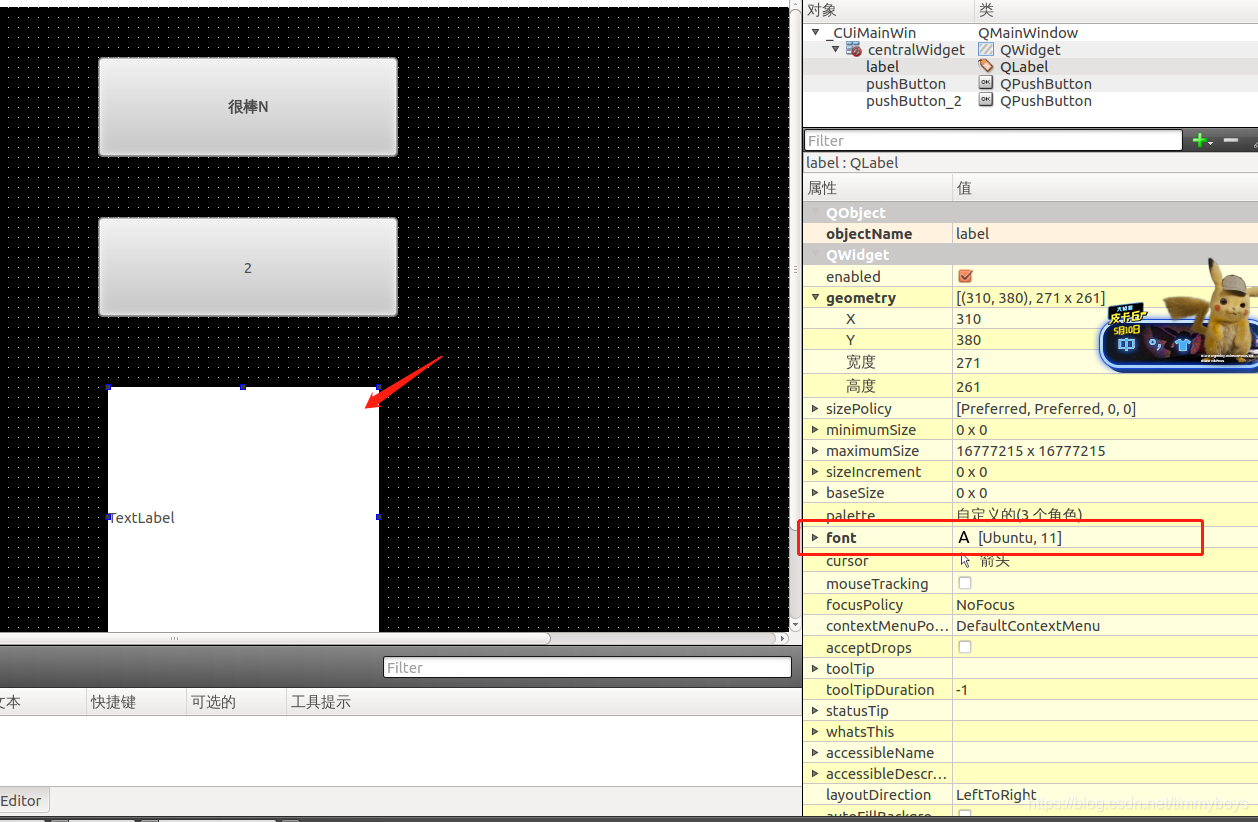The height and width of the screenshot is (822, 1258).
Task: Expand the baseSize property
Action: pos(815,492)
